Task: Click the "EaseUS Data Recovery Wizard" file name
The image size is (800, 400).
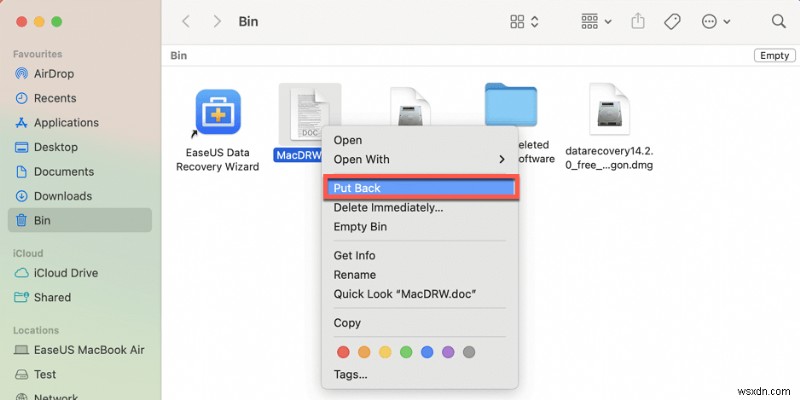Action: point(218,160)
